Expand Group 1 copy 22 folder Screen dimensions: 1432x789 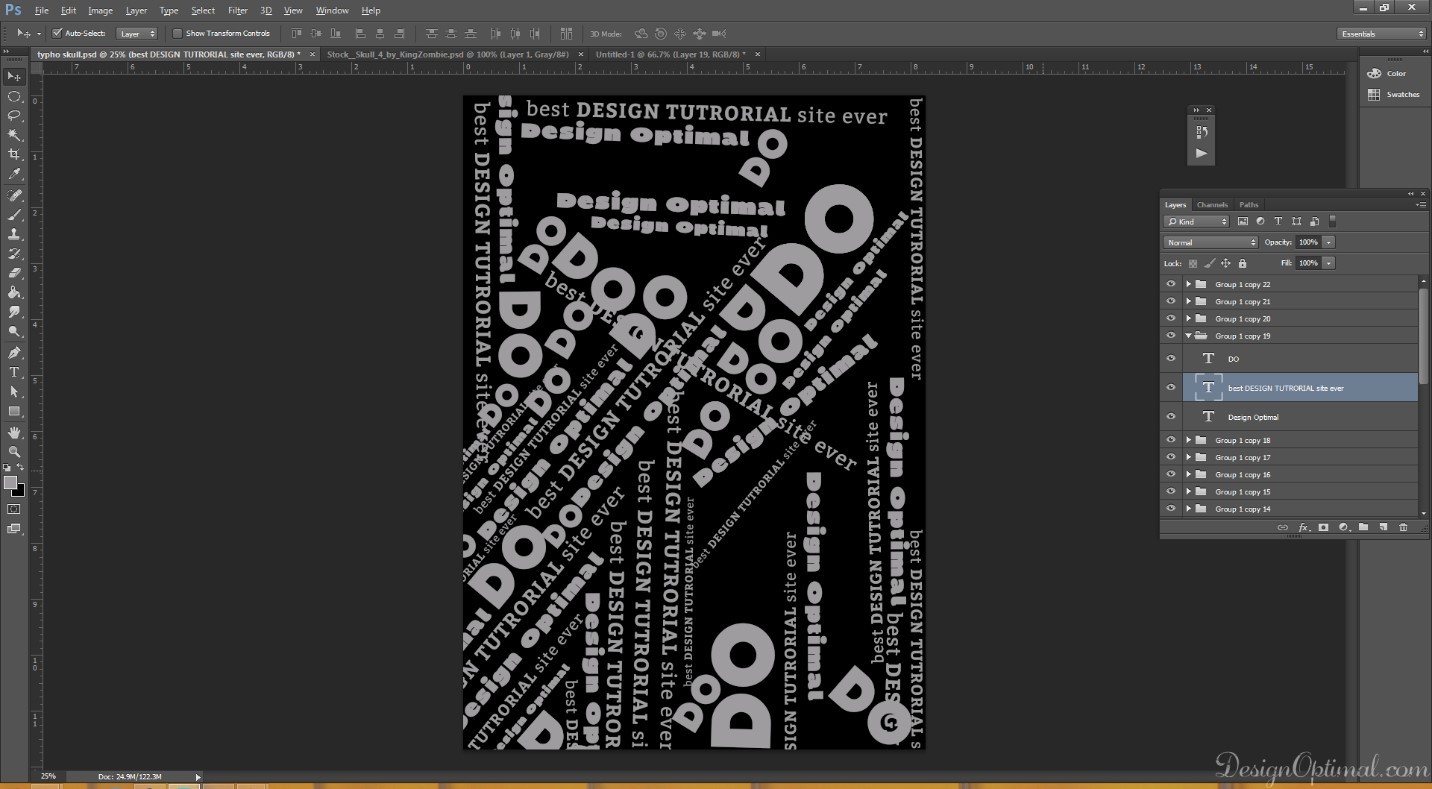(x=1188, y=284)
